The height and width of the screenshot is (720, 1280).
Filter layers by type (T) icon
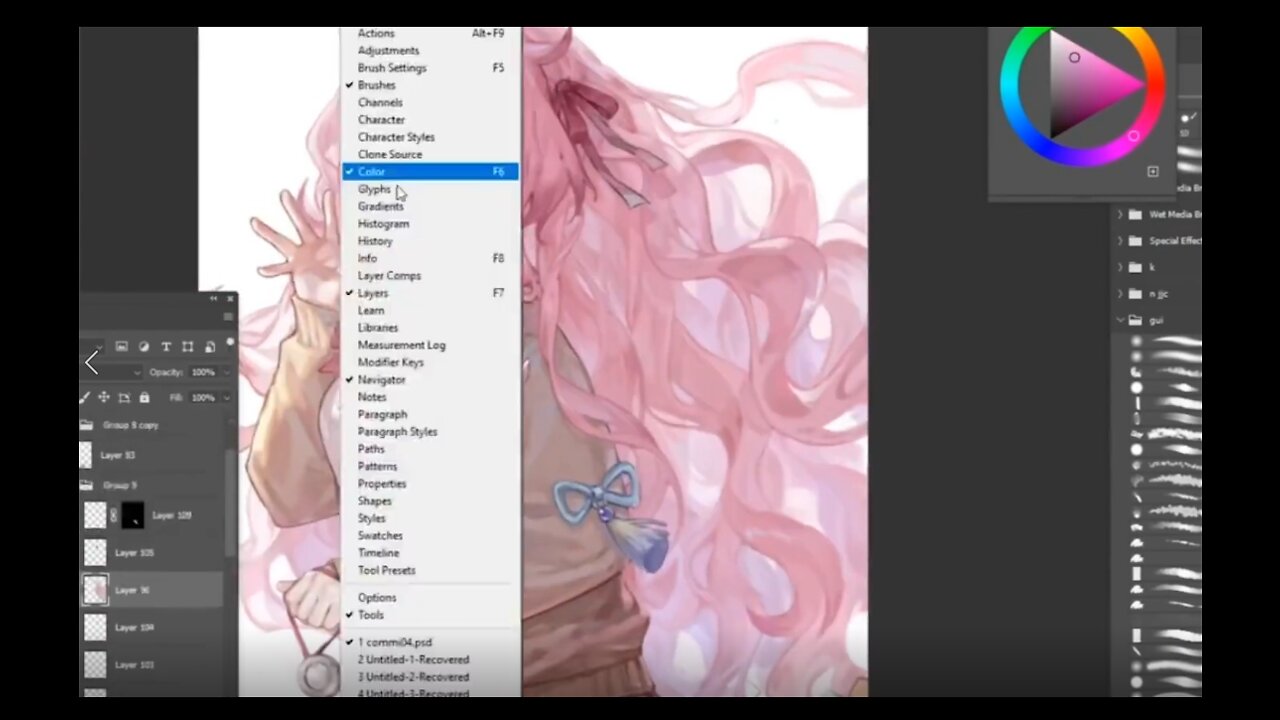[x=166, y=347]
